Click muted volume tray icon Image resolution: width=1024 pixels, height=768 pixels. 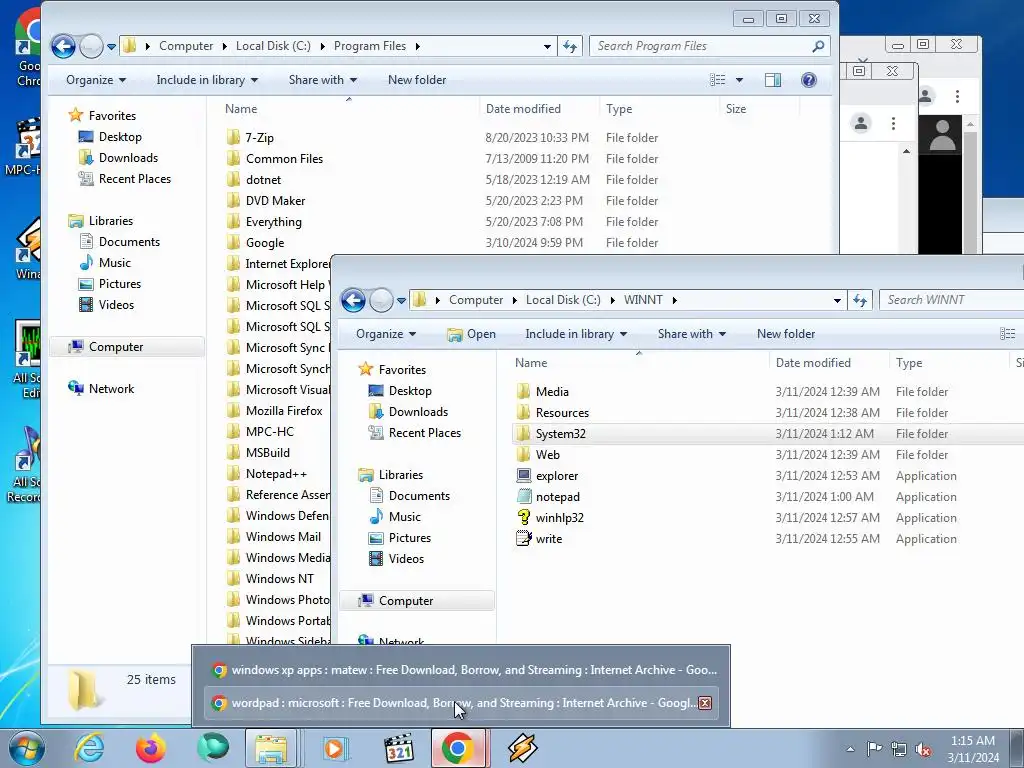pyautogui.click(x=923, y=749)
